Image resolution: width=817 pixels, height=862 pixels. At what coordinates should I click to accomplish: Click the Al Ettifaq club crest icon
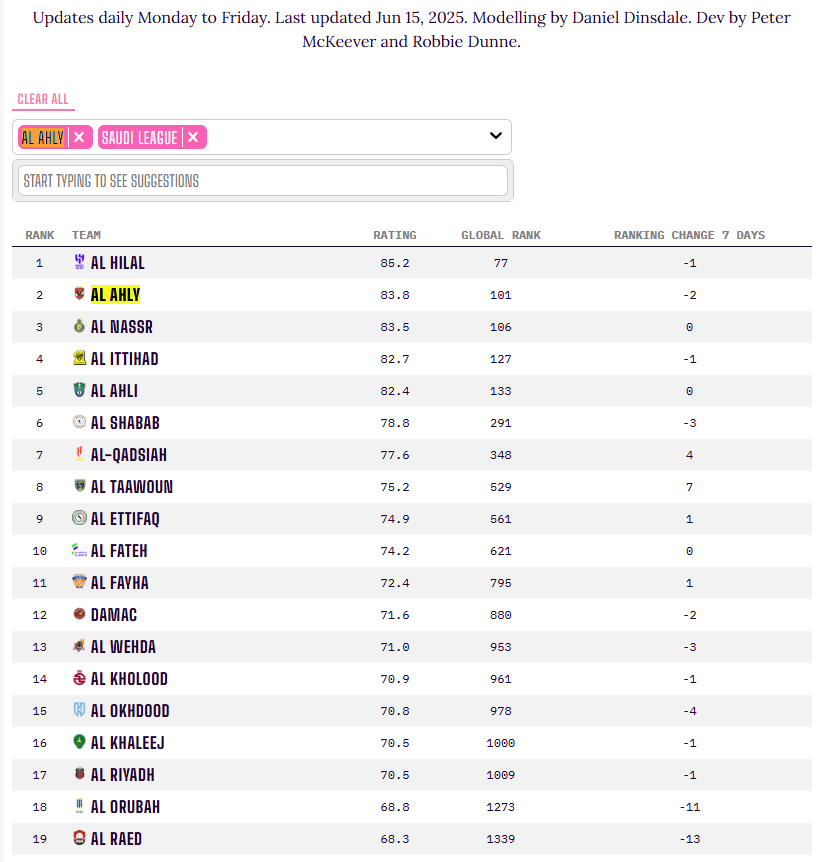79,518
